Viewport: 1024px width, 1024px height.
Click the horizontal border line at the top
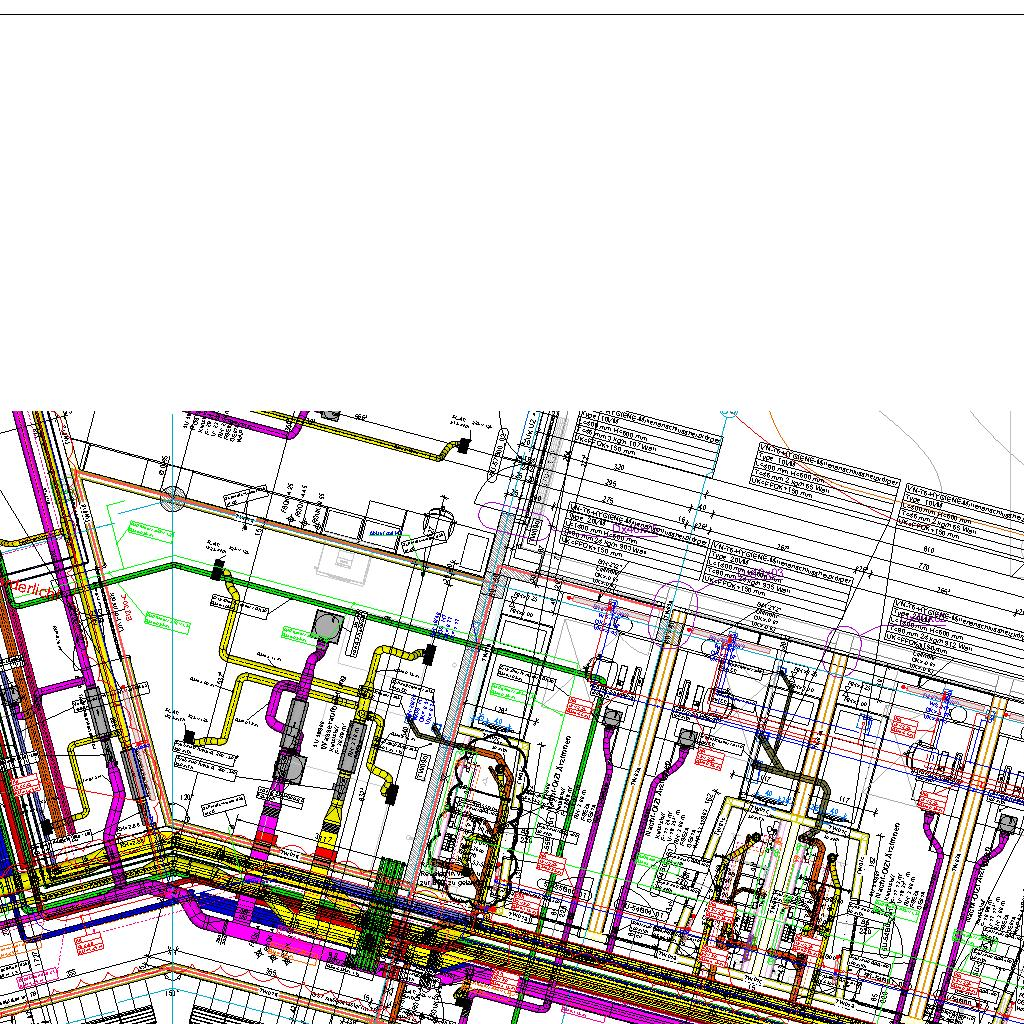point(512,14)
